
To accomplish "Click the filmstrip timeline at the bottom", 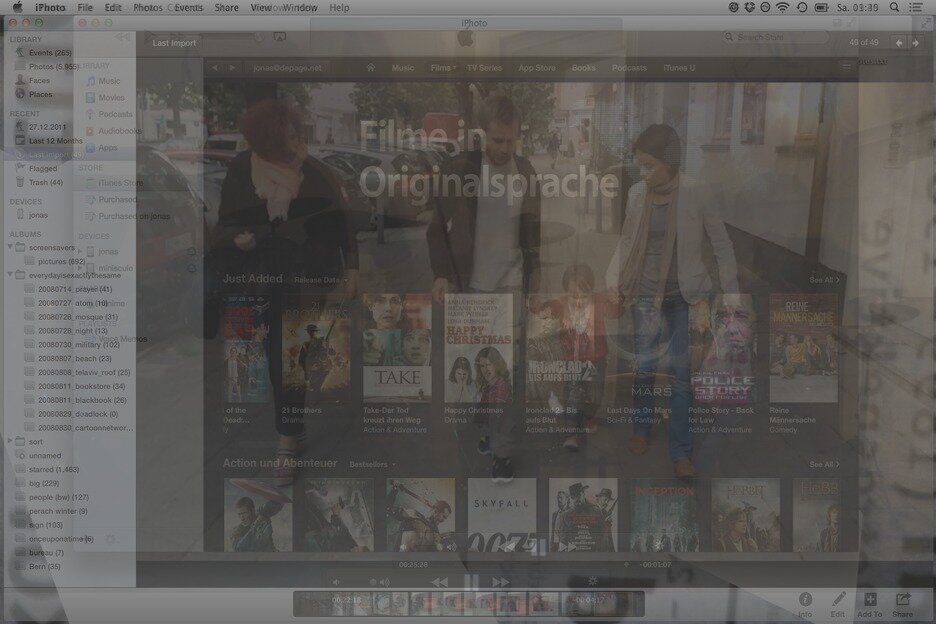I will pos(469,604).
